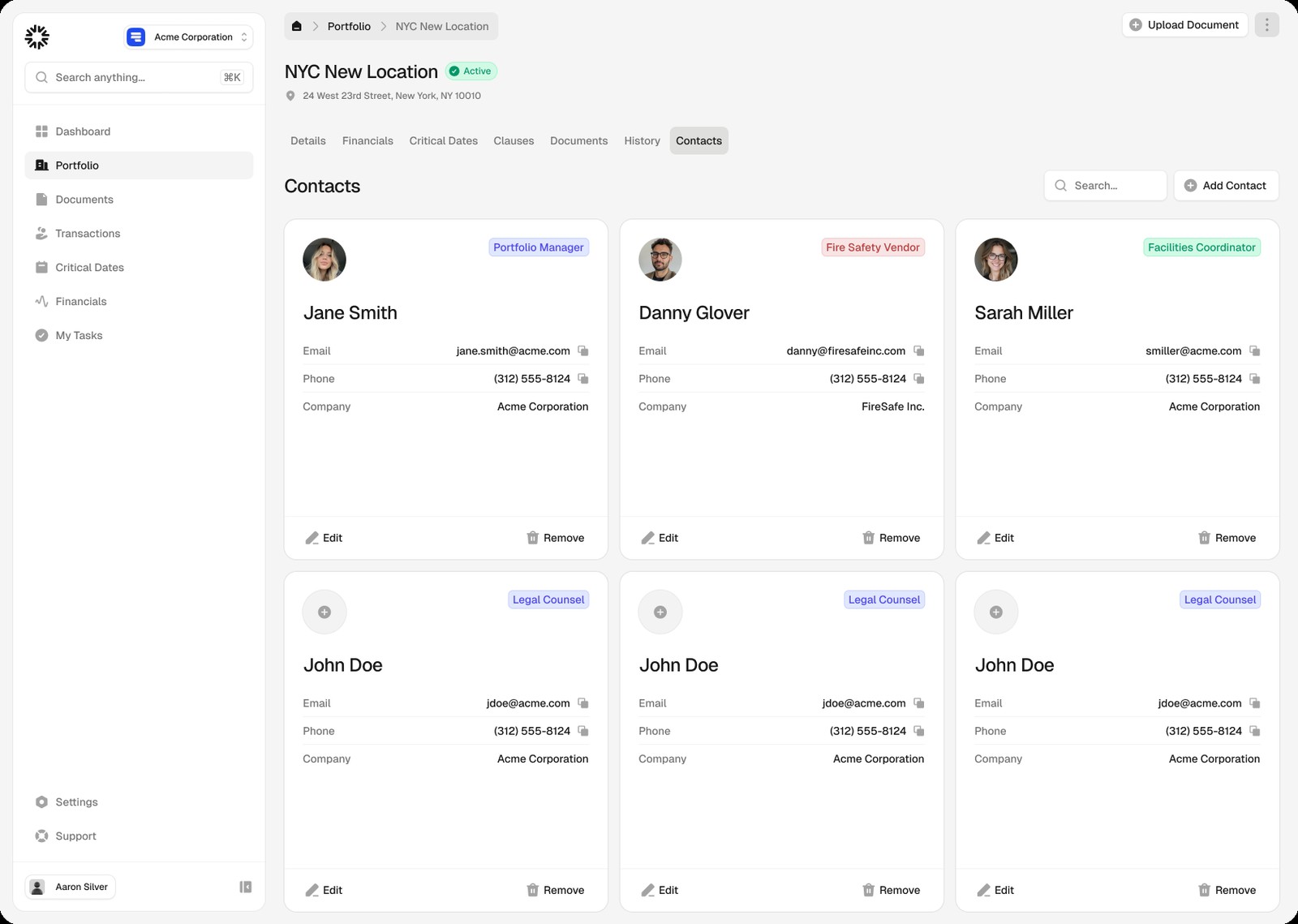Click the Fire Safety Vendor tag
This screenshot has height=924, width=1298.
click(x=873, y=247)
